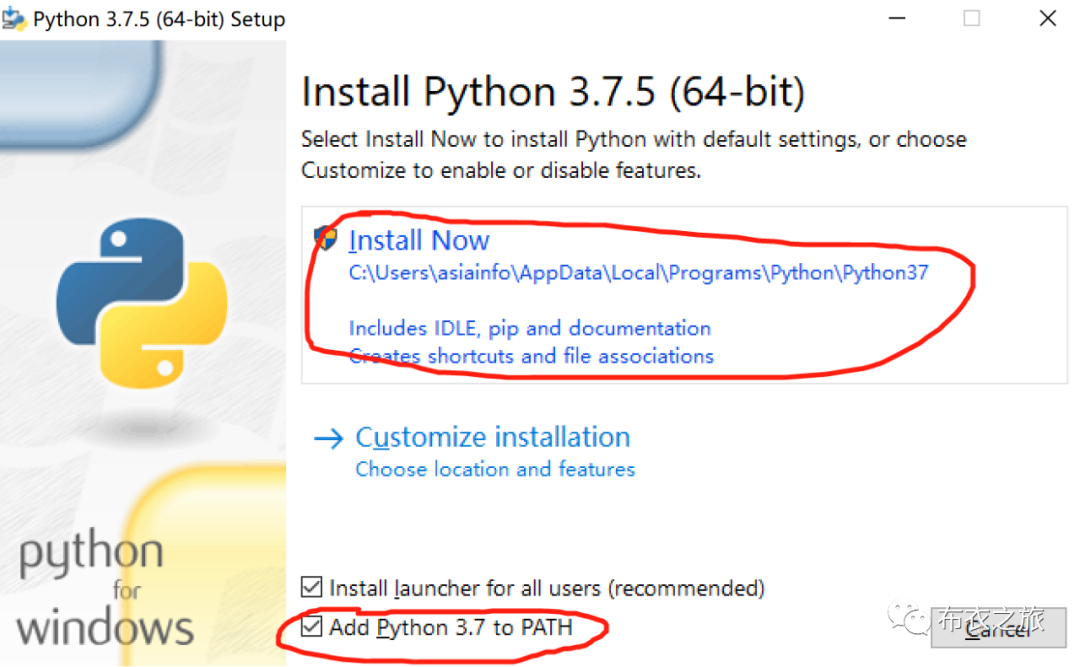Select "Choose location and features" subtitle

(x=495, y=469)
